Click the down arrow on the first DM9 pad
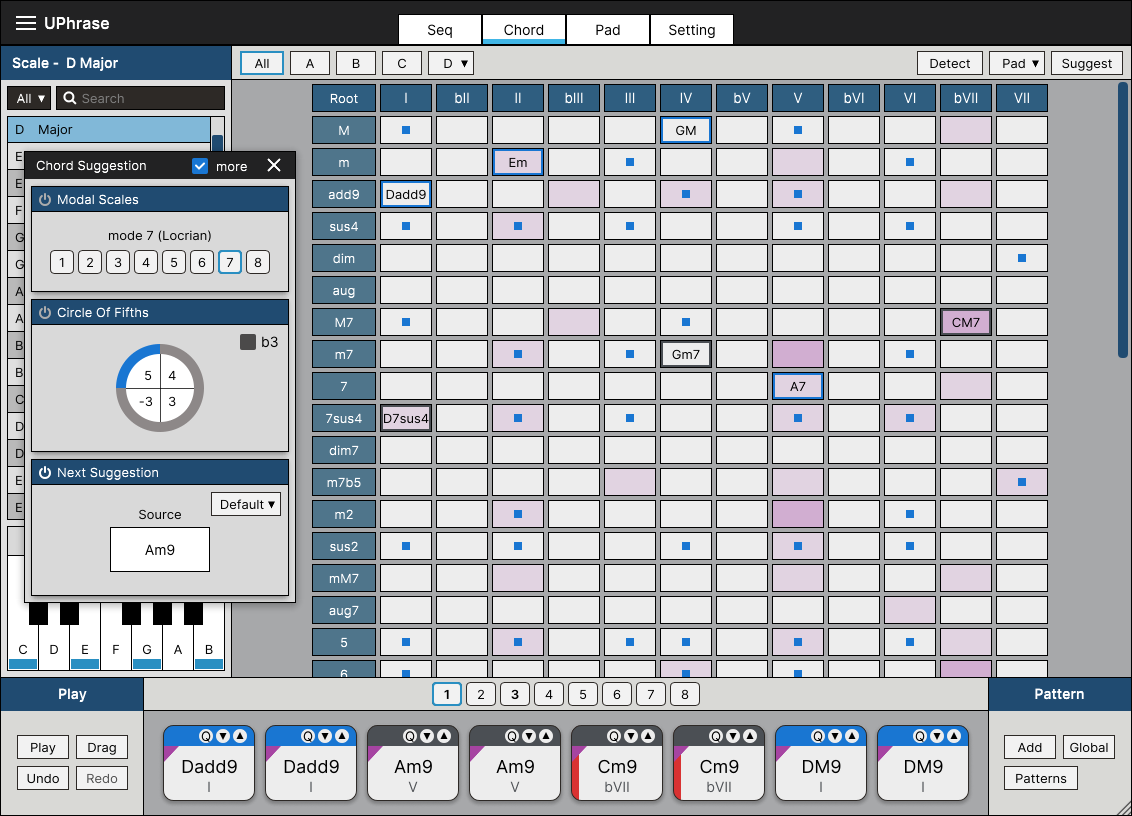Image resolution: width=1132 pixels, height=816 pixels. point(835,736)
